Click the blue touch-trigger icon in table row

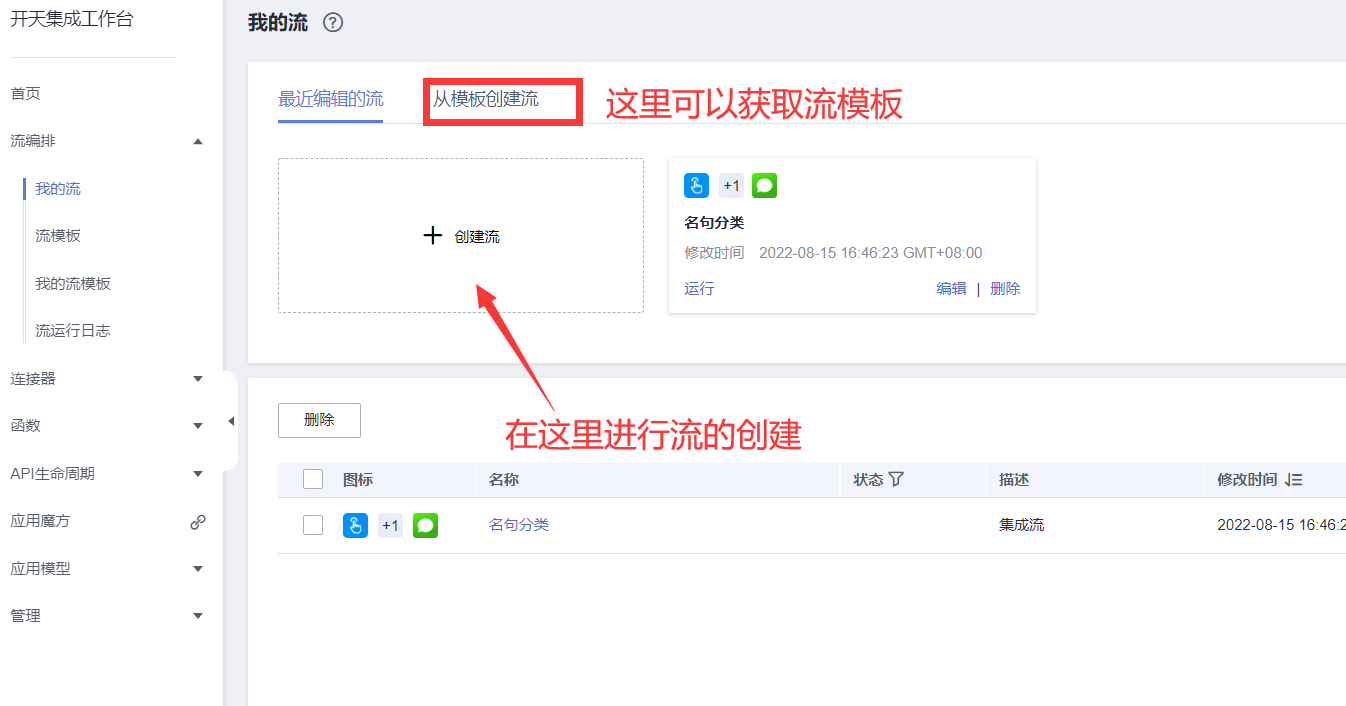tap(355, 525)
